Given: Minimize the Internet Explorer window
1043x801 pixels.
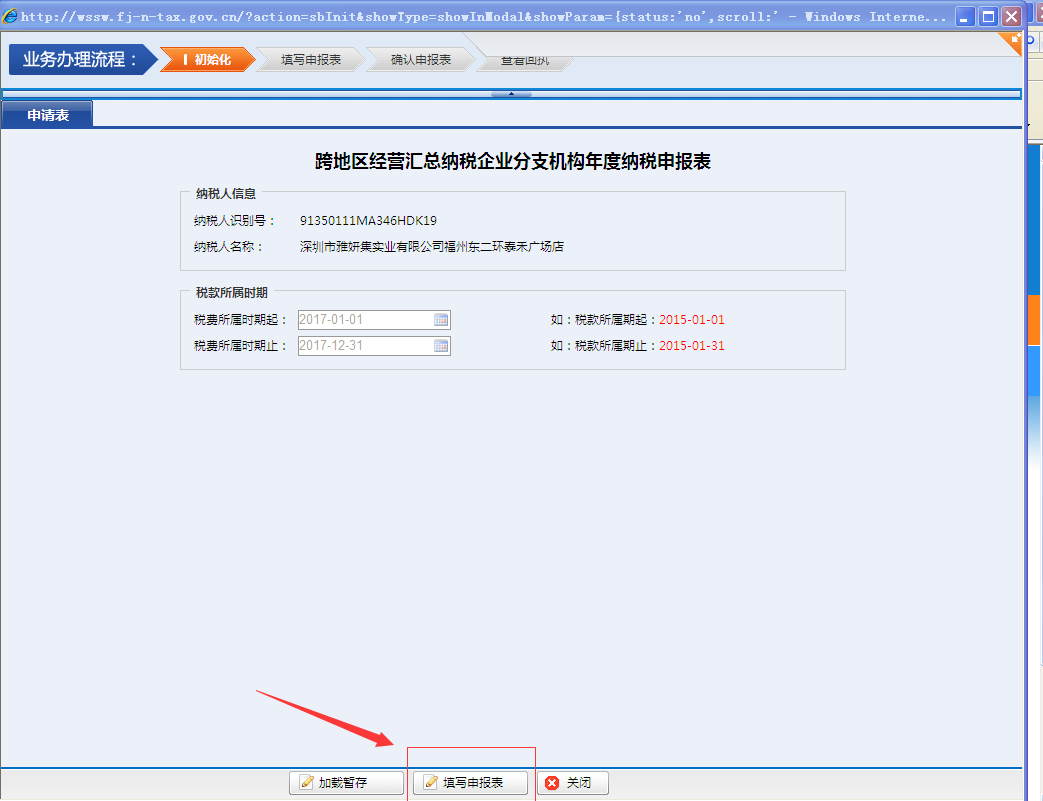Looking at the screenshot, I should tap(965, 17).
